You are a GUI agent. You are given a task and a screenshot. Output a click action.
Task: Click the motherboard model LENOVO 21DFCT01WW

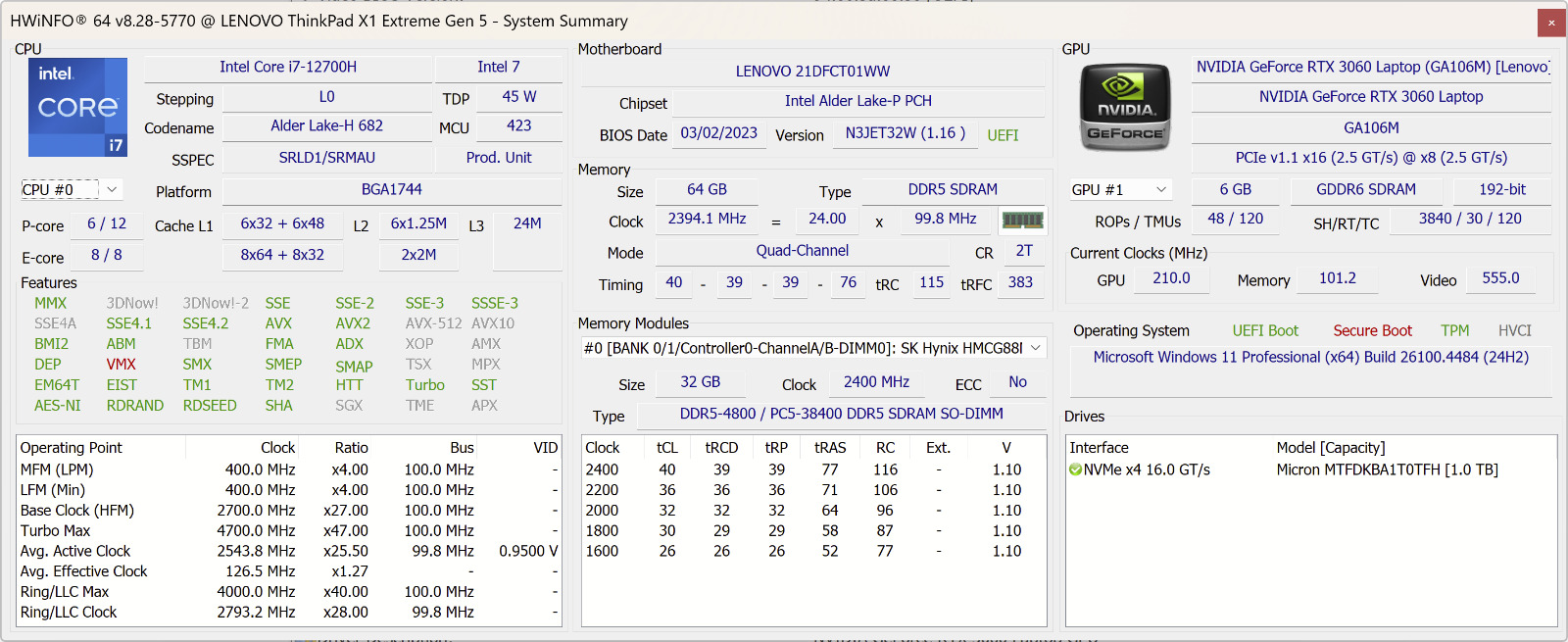(x=813, y=72)
